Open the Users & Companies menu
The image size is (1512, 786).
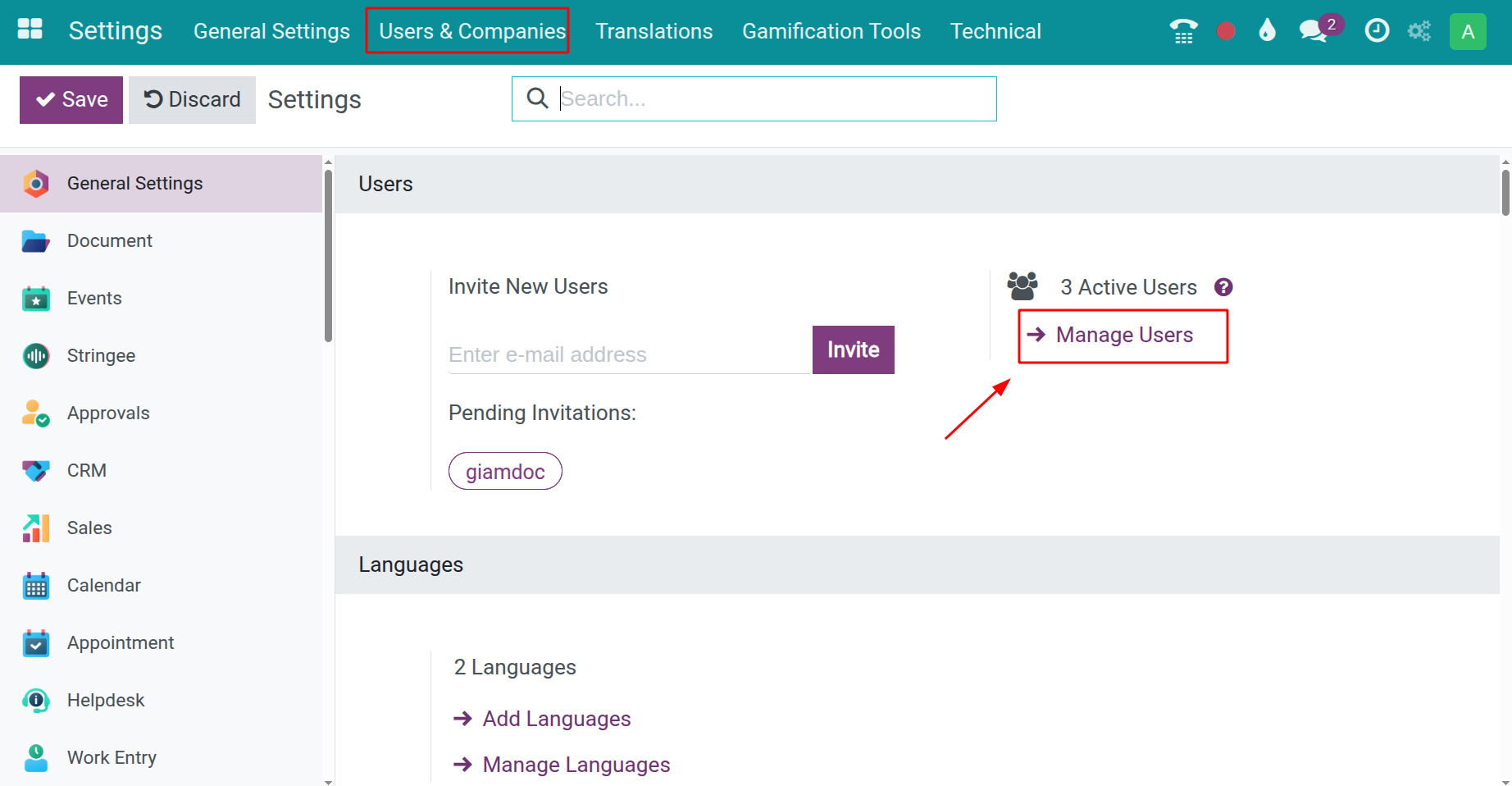pos(471,31)
